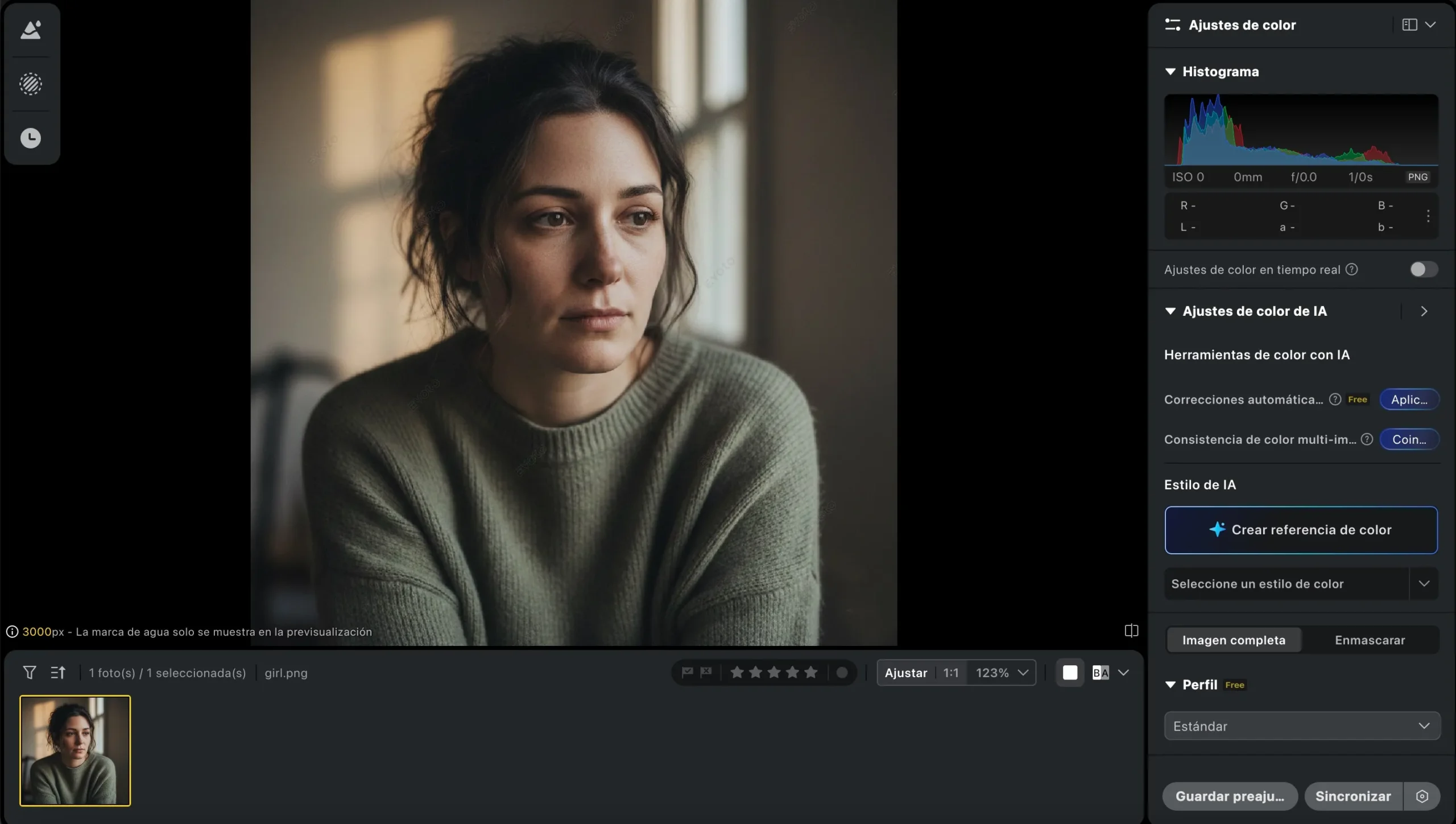1456x824 pixels.
Task: Open the color adjustments mountain icon tool
Action: pyautogui.click(x=31, y=30)
